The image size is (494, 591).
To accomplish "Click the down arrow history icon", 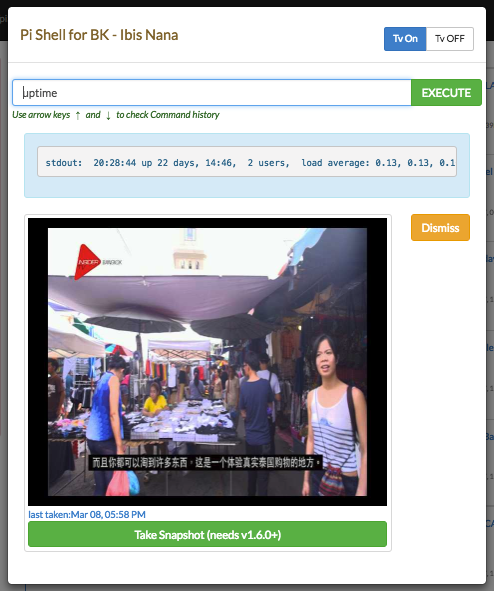I will [108, 115].
